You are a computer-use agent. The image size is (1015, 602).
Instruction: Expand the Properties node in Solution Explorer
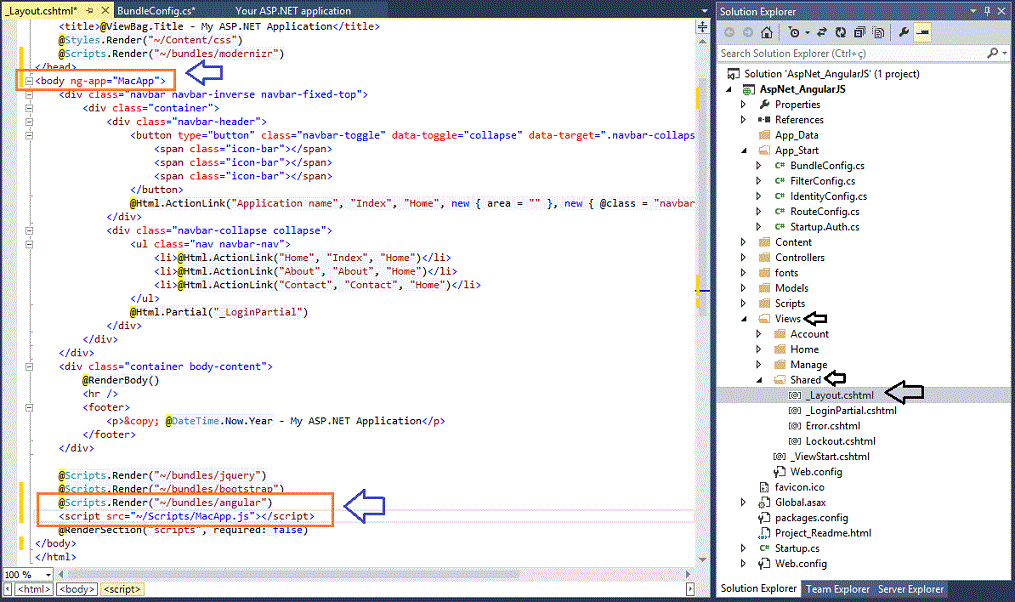pyautogui.click(x=743, y=104)
